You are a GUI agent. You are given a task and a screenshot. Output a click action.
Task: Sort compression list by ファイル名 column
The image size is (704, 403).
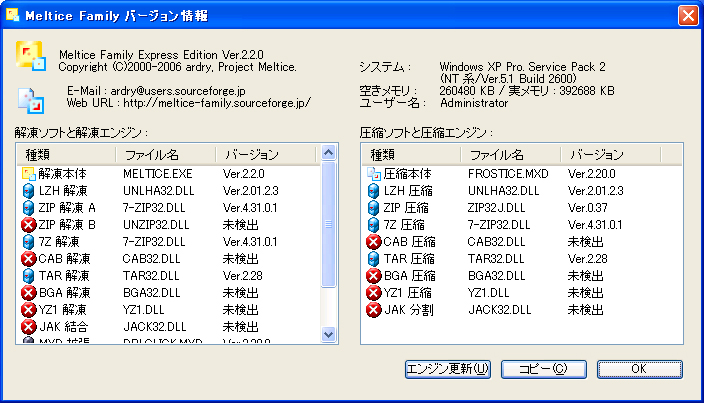click(x=511, y=155)
